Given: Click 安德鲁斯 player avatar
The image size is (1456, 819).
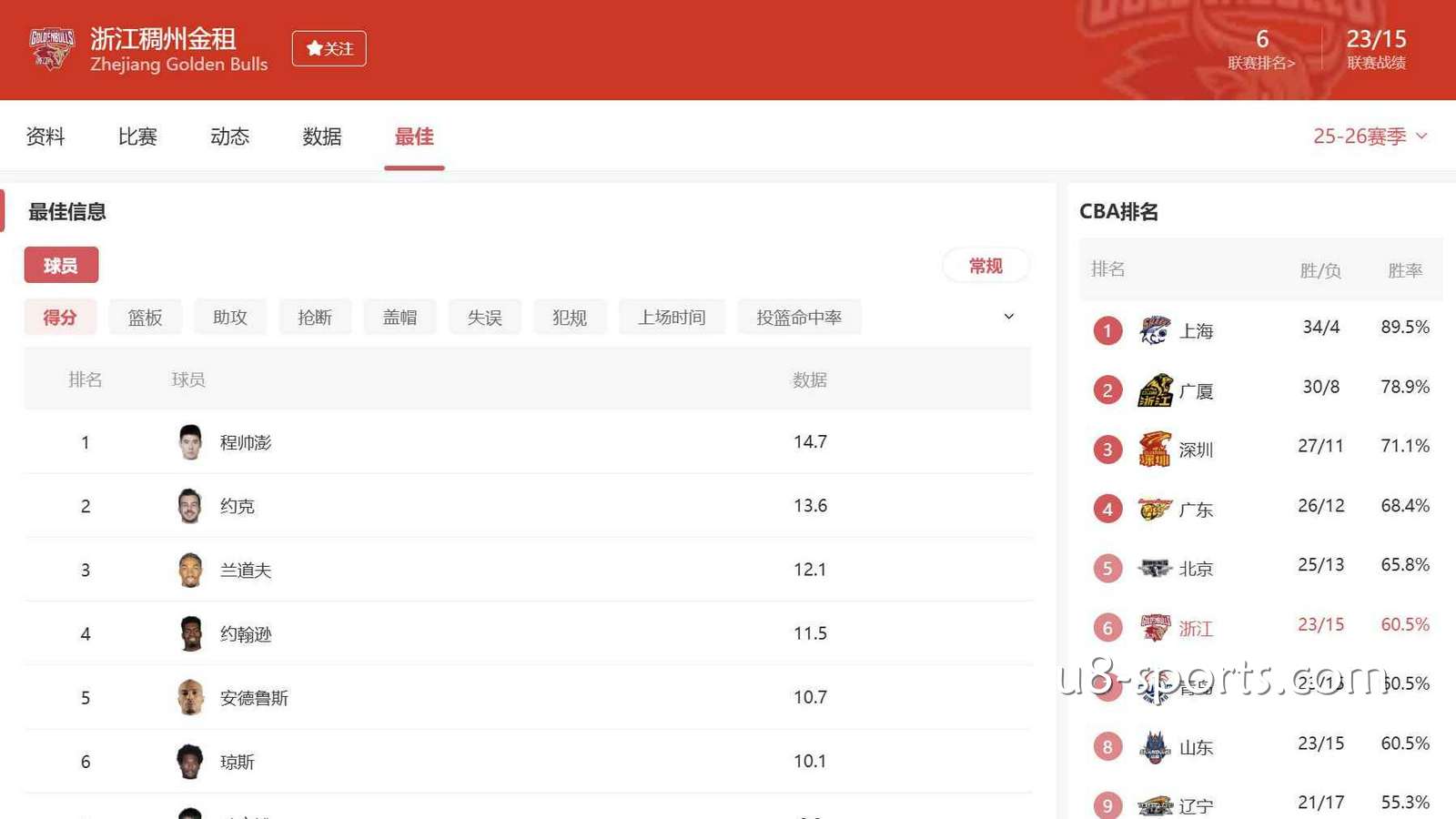Looking at the screenshot, I should (190, 697).
